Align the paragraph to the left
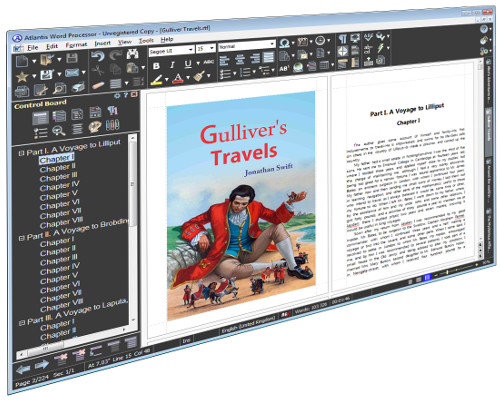500x400 pixels. (224, 61)
